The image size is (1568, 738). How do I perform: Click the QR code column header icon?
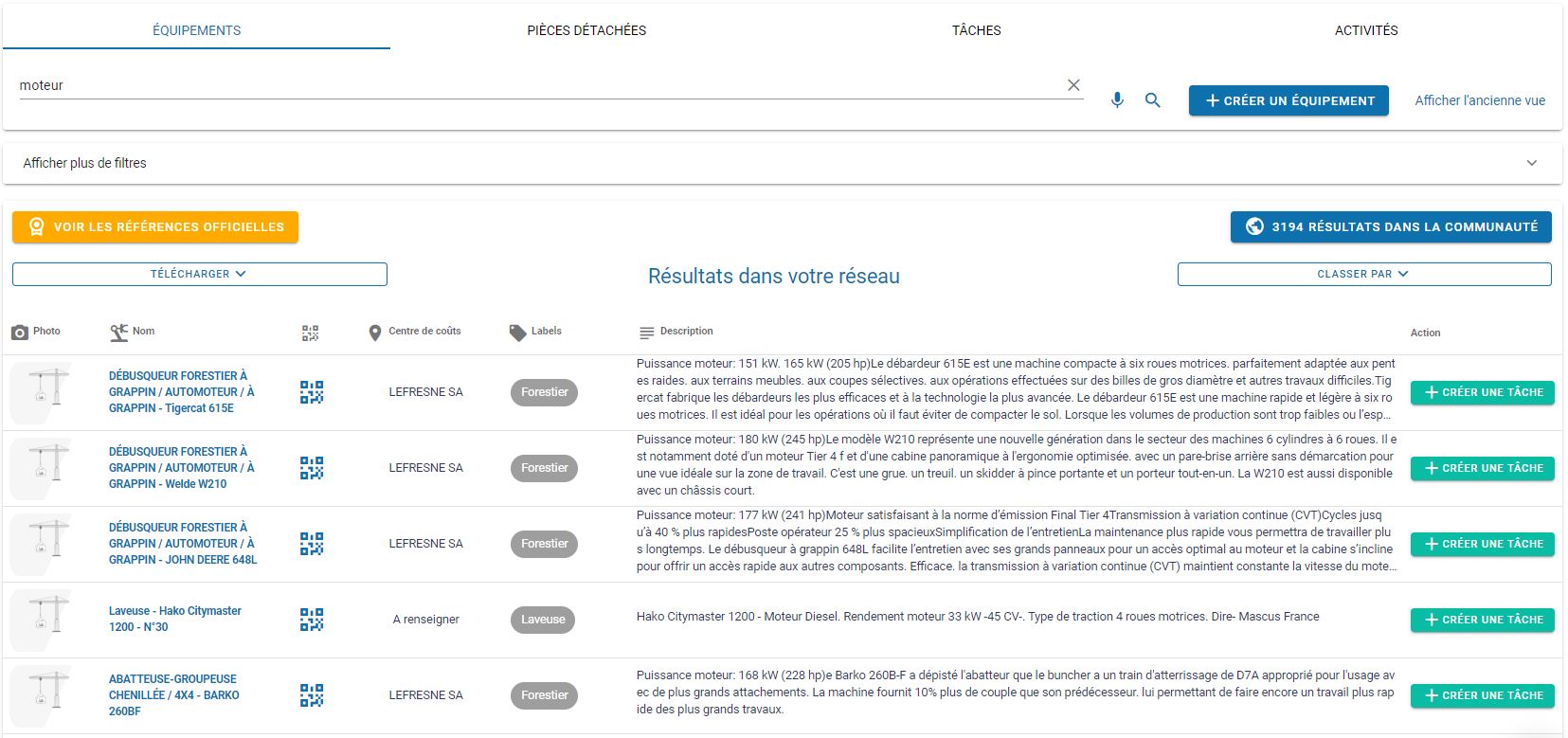[x=310, y=333]
